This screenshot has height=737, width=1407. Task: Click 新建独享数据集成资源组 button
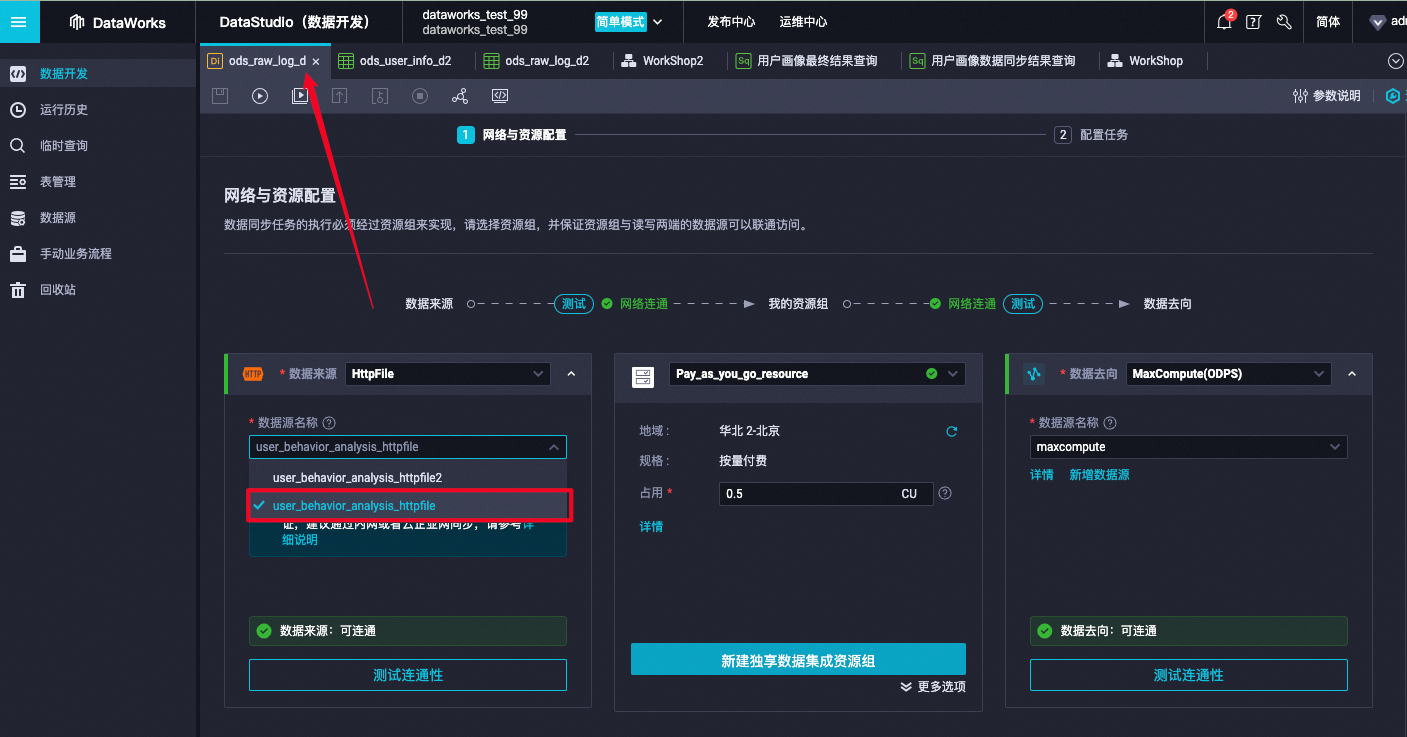coord(798,661)
